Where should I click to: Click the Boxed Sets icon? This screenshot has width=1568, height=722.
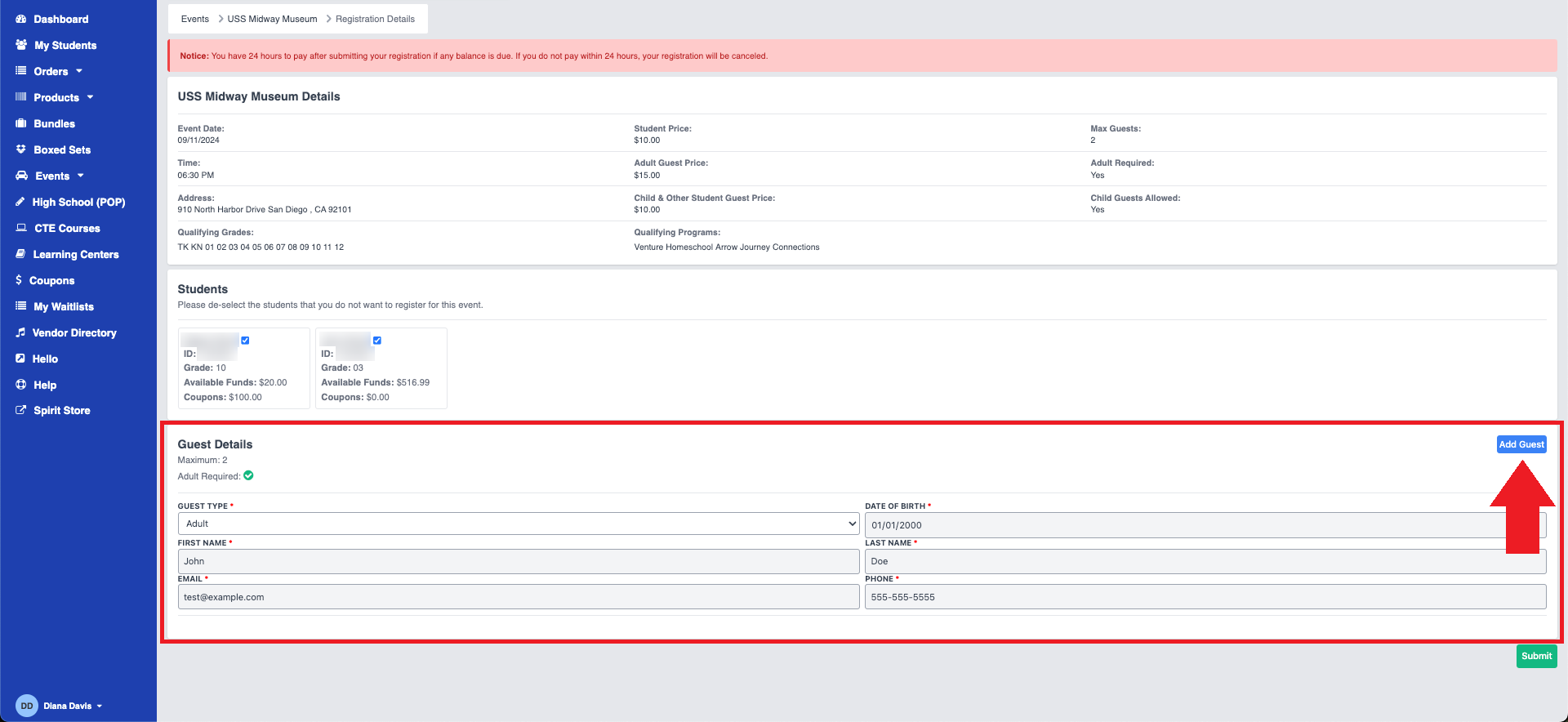click(21, 149)
